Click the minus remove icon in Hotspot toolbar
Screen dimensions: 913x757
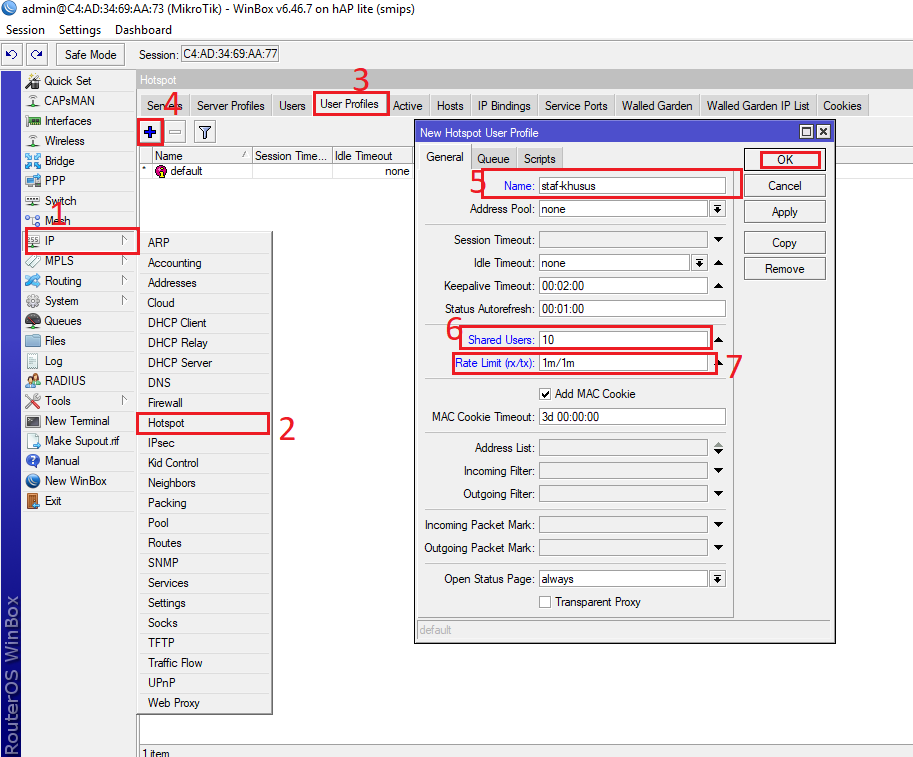[175, 132]
